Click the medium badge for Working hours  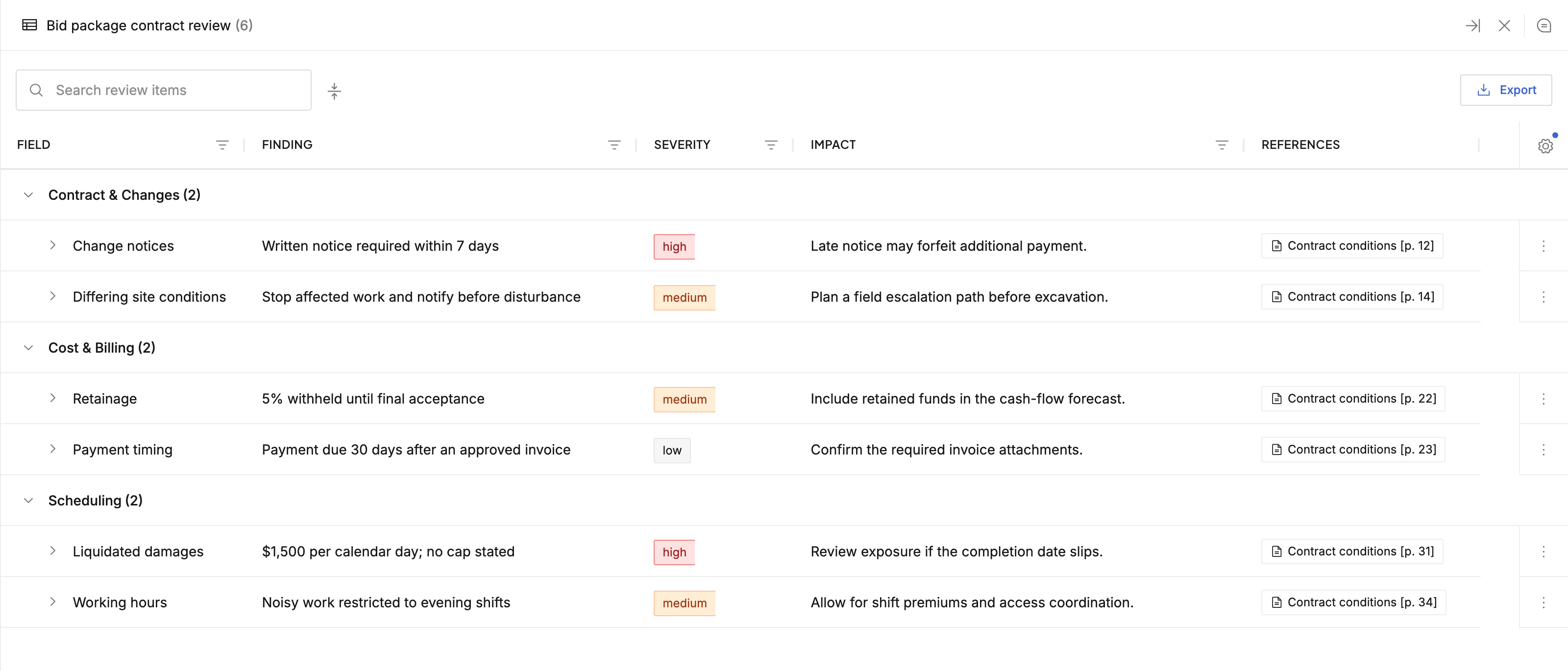point(684,603)
